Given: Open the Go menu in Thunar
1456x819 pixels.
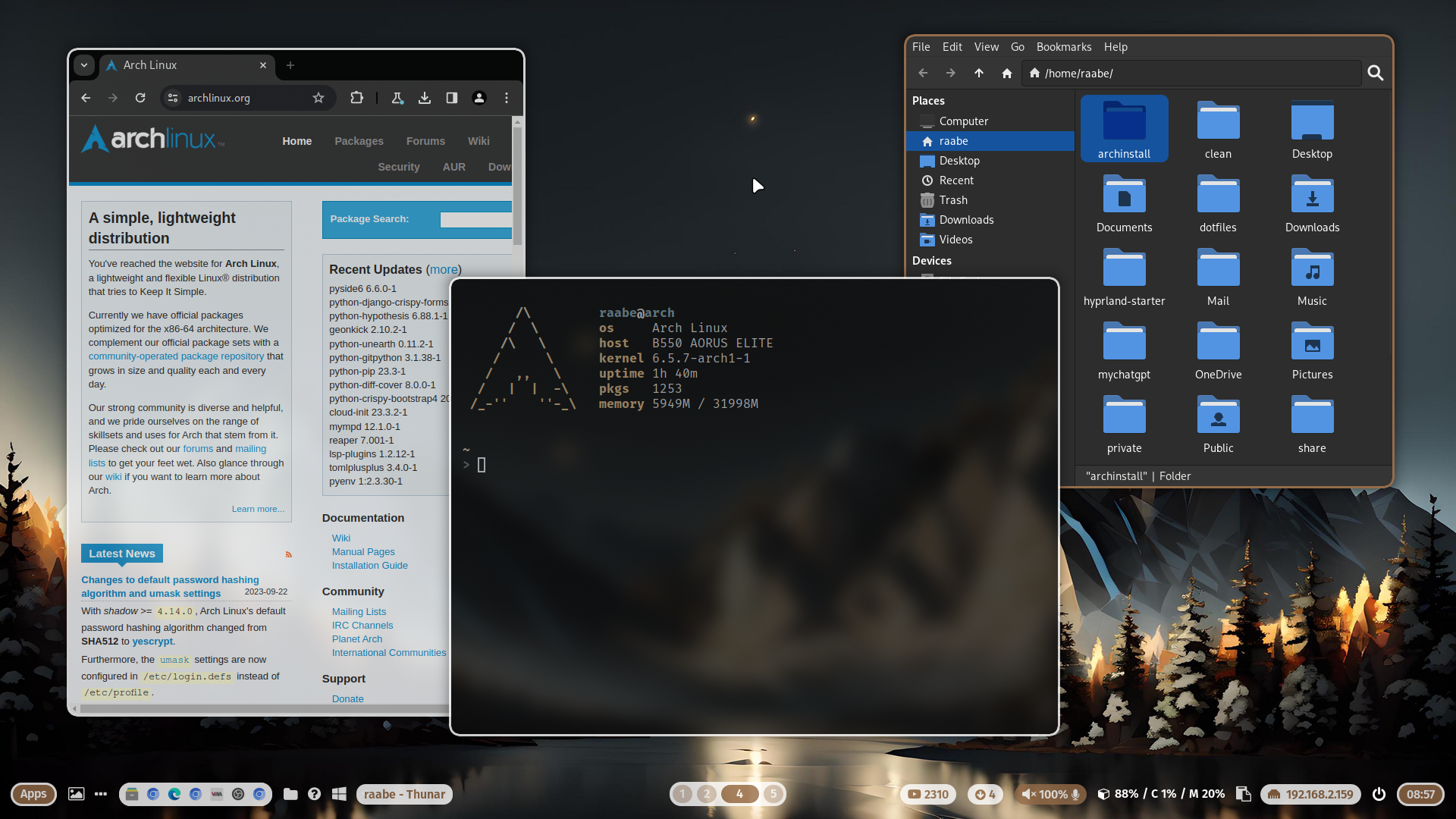Looking at the screenshot, I should pos(1017,46).
